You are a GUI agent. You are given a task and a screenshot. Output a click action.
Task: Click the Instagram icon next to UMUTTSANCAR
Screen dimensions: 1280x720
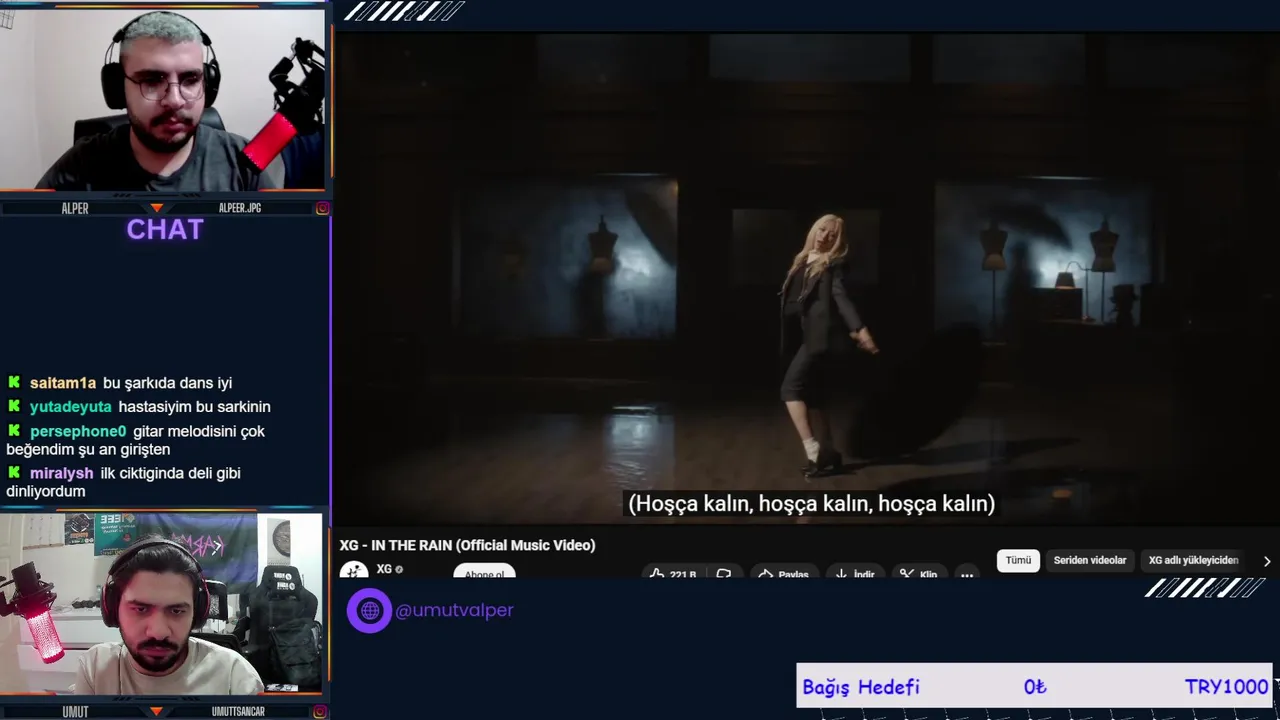click(x=322, y=712)
